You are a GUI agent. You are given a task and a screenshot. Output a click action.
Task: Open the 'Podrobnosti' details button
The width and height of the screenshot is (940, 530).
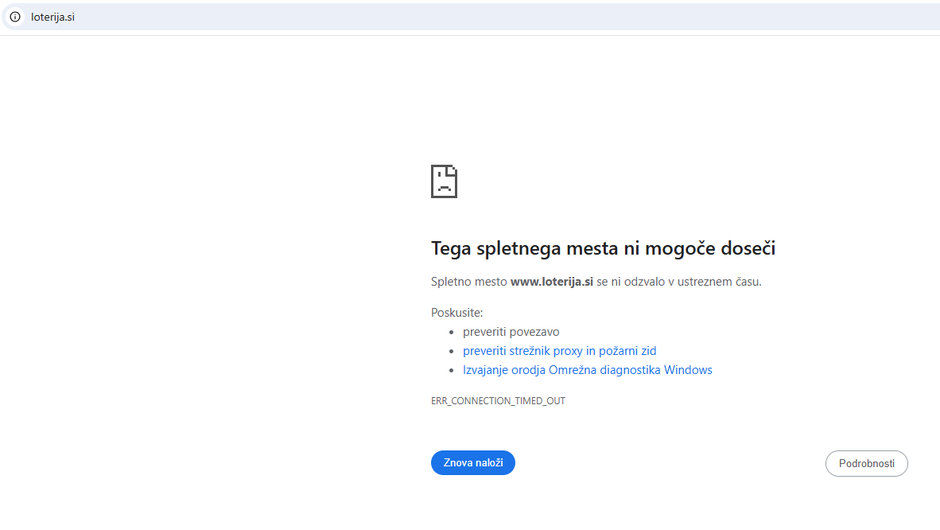[866, 463]
